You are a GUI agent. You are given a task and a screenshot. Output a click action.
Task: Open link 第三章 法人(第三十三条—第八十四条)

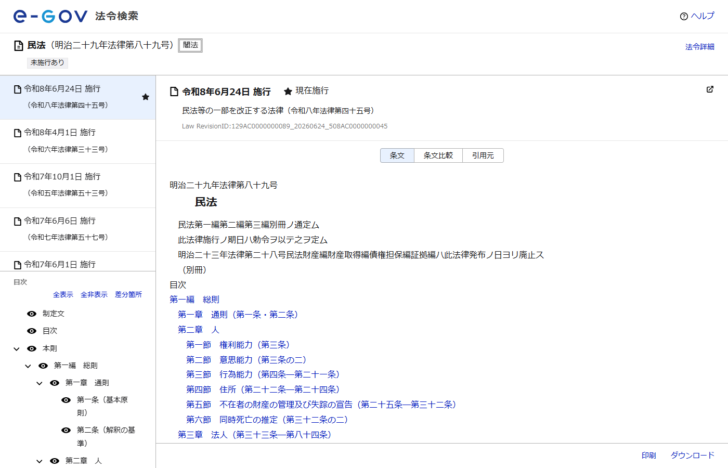point(254,435)
